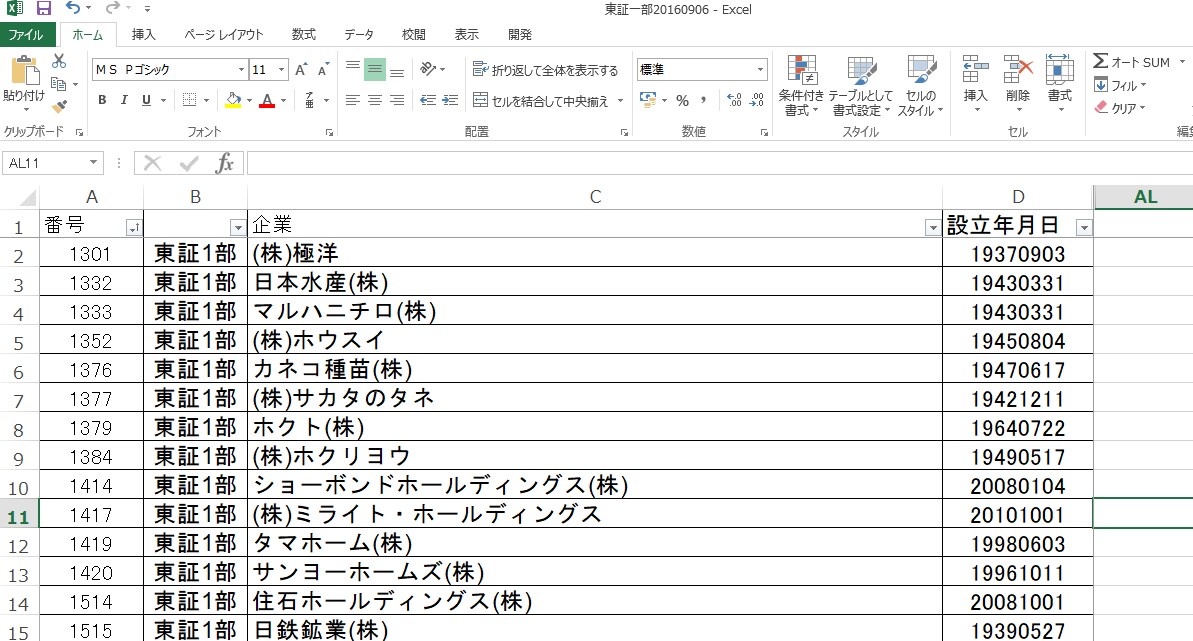This screenshot has height=641, width=1193.
Task: Open text orientation options
Action: [432, 69]
